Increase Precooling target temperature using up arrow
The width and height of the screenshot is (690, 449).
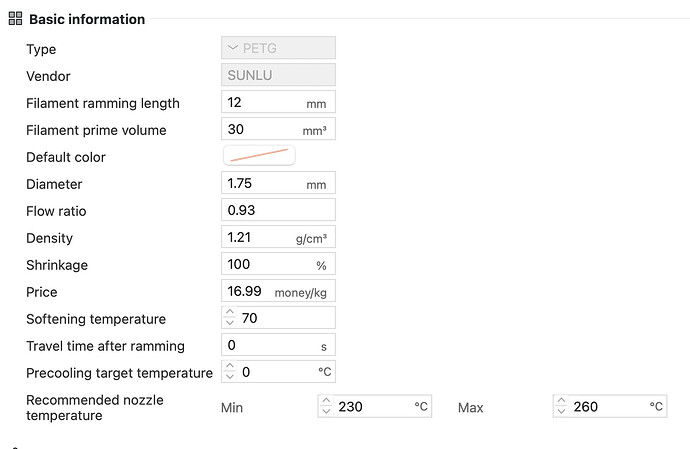click(x=230, y=366)
